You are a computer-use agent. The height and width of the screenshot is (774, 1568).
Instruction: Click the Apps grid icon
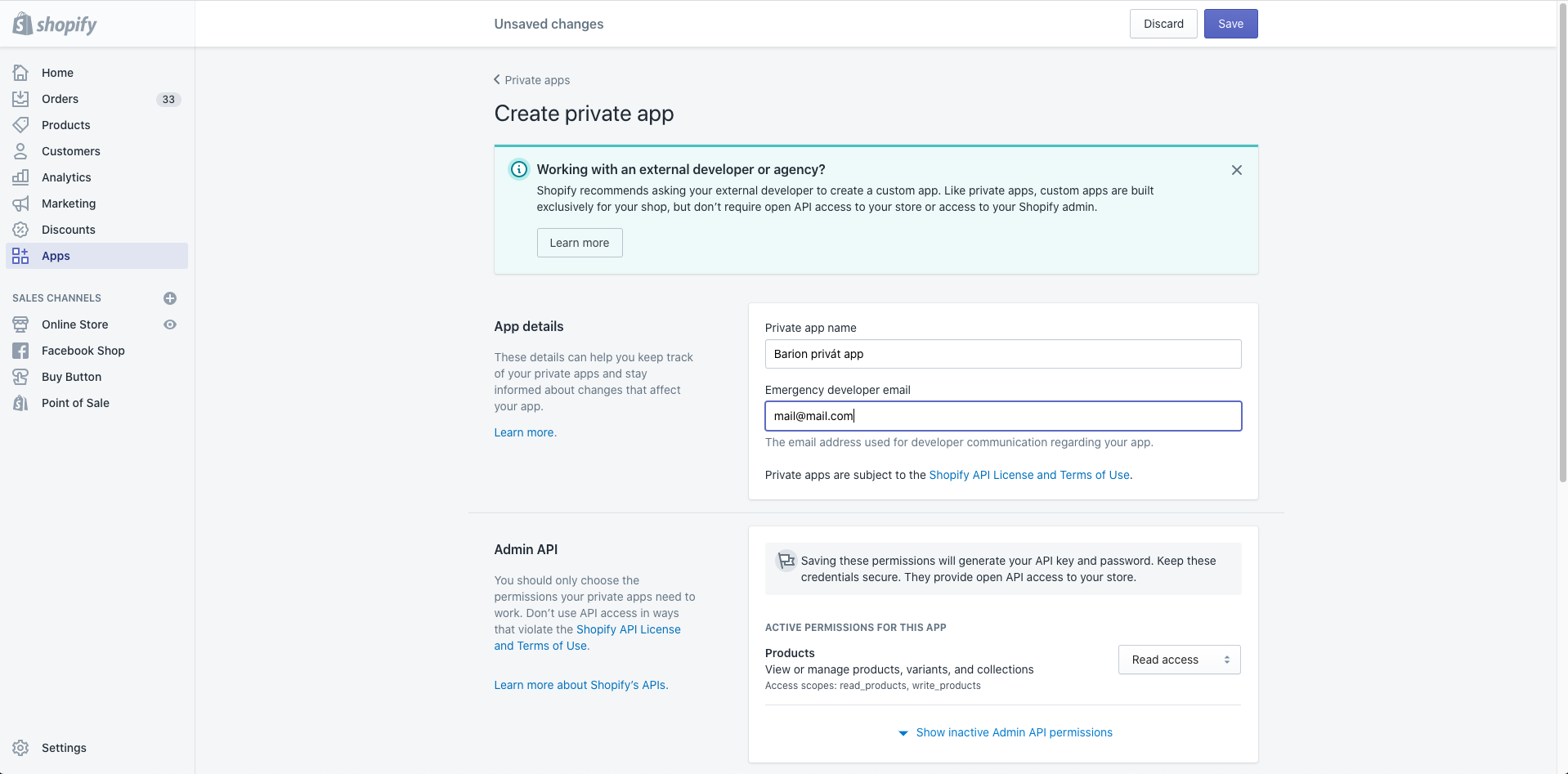click(x=20, y=256)
